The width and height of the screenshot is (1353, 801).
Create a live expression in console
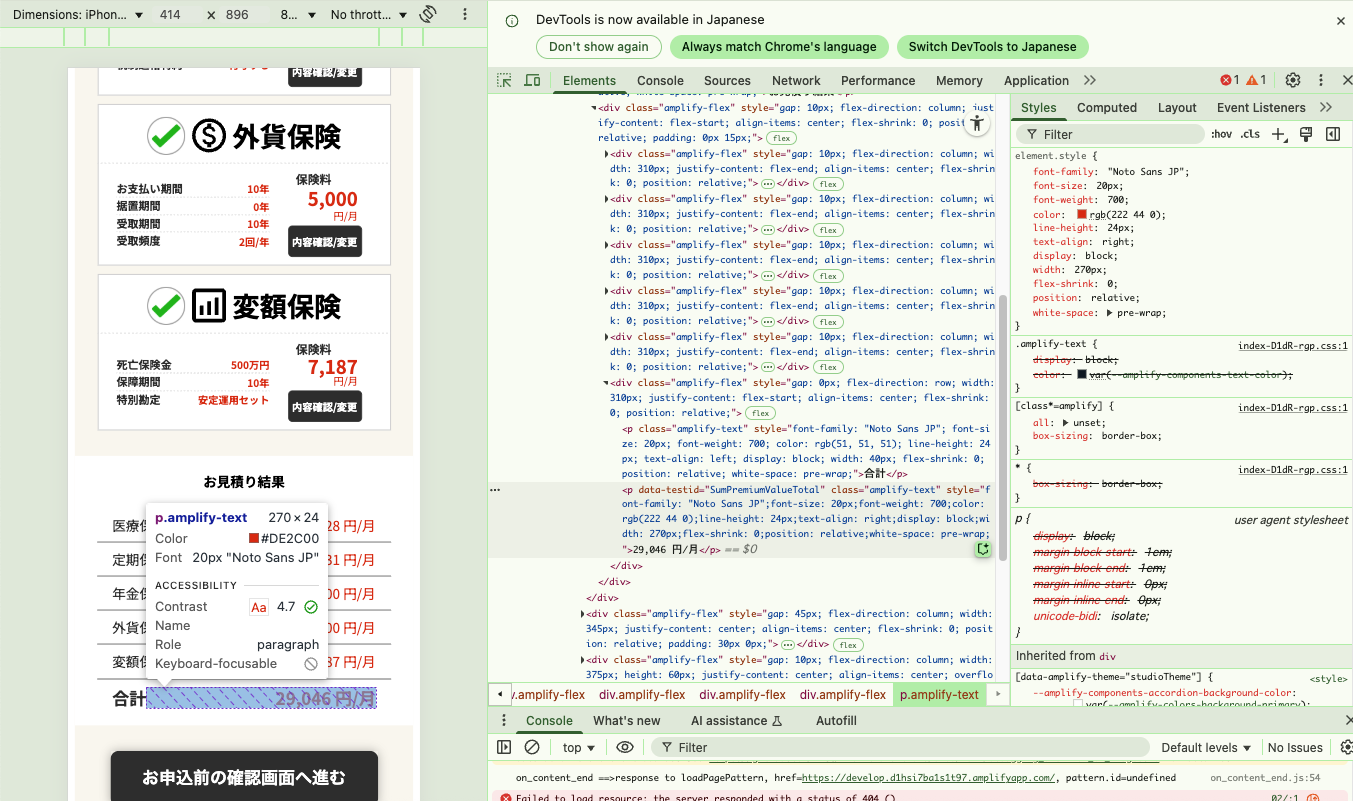[x=625, y=747]
